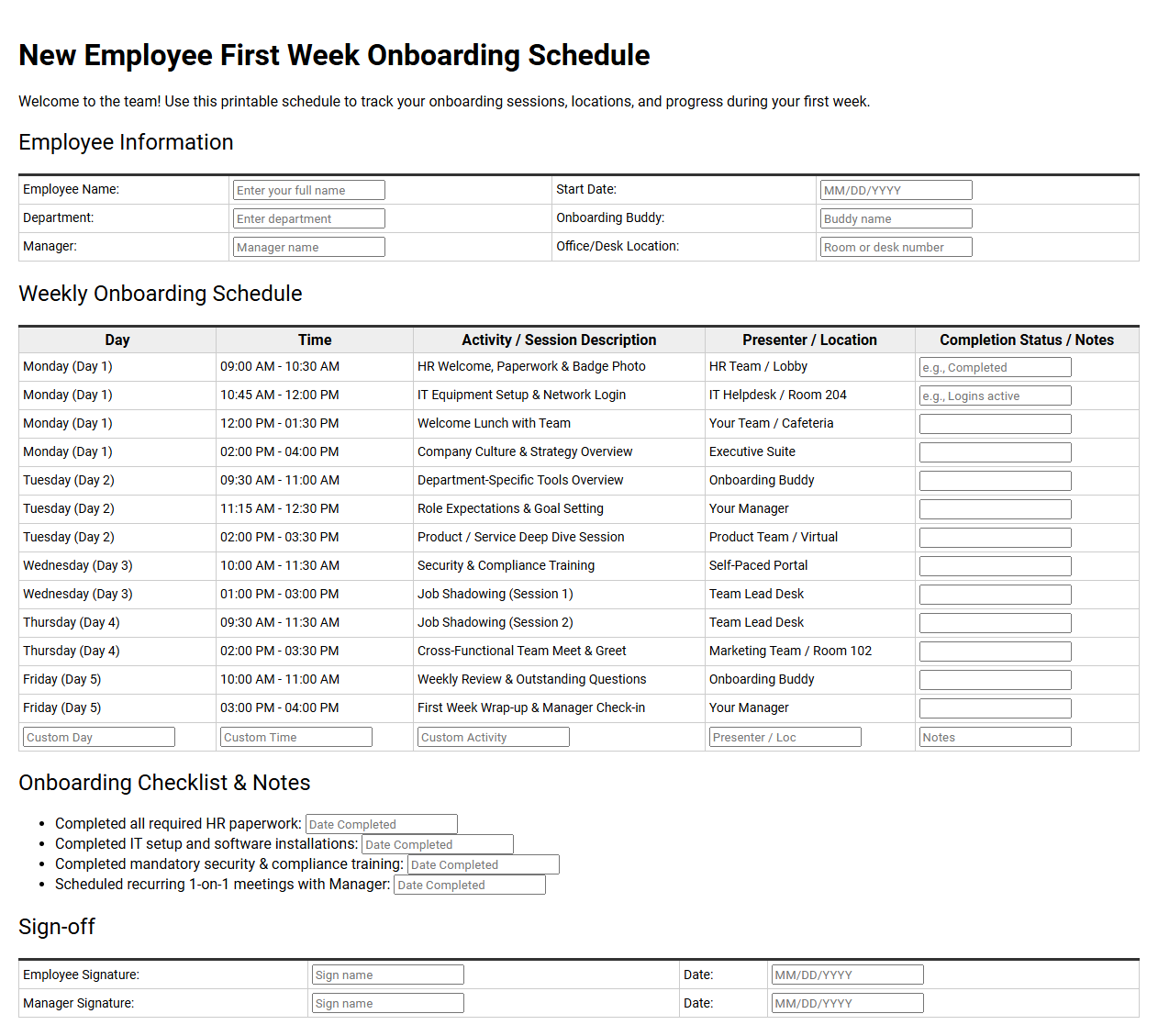
Task: Click the Department input field
Action: 309,218
